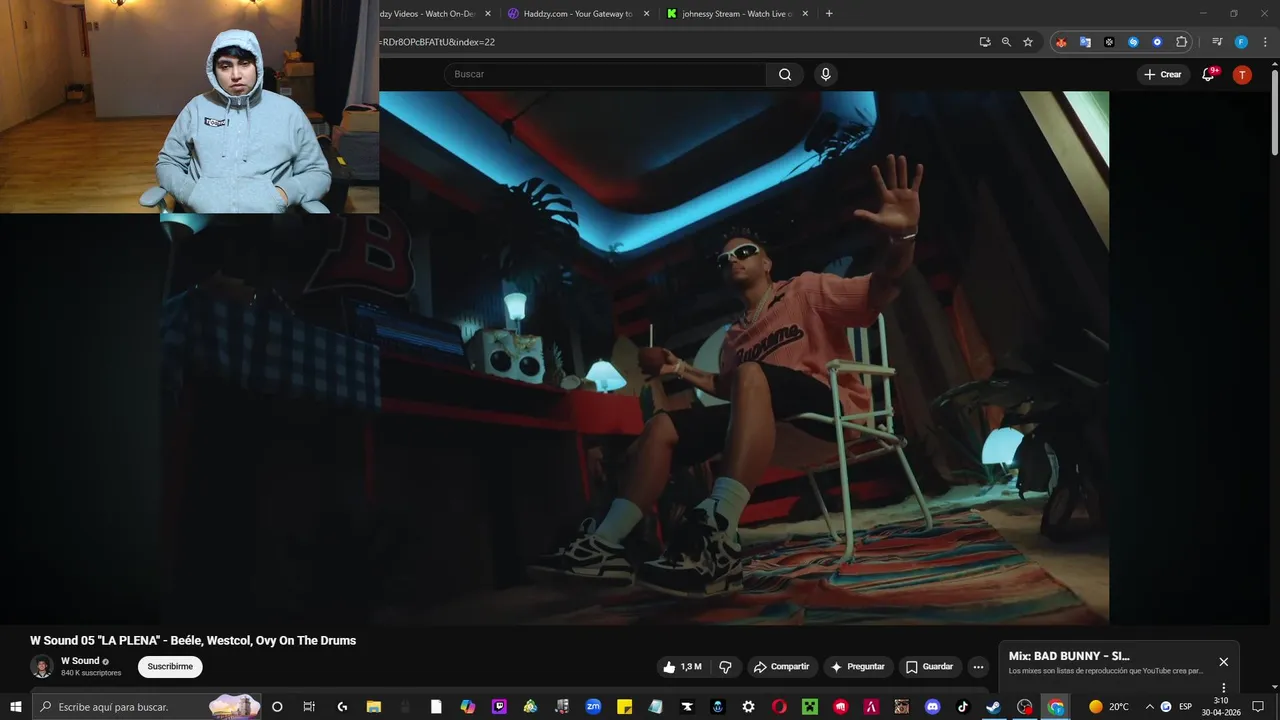Open Zoom from the taskbar

[x=593, y=707]
